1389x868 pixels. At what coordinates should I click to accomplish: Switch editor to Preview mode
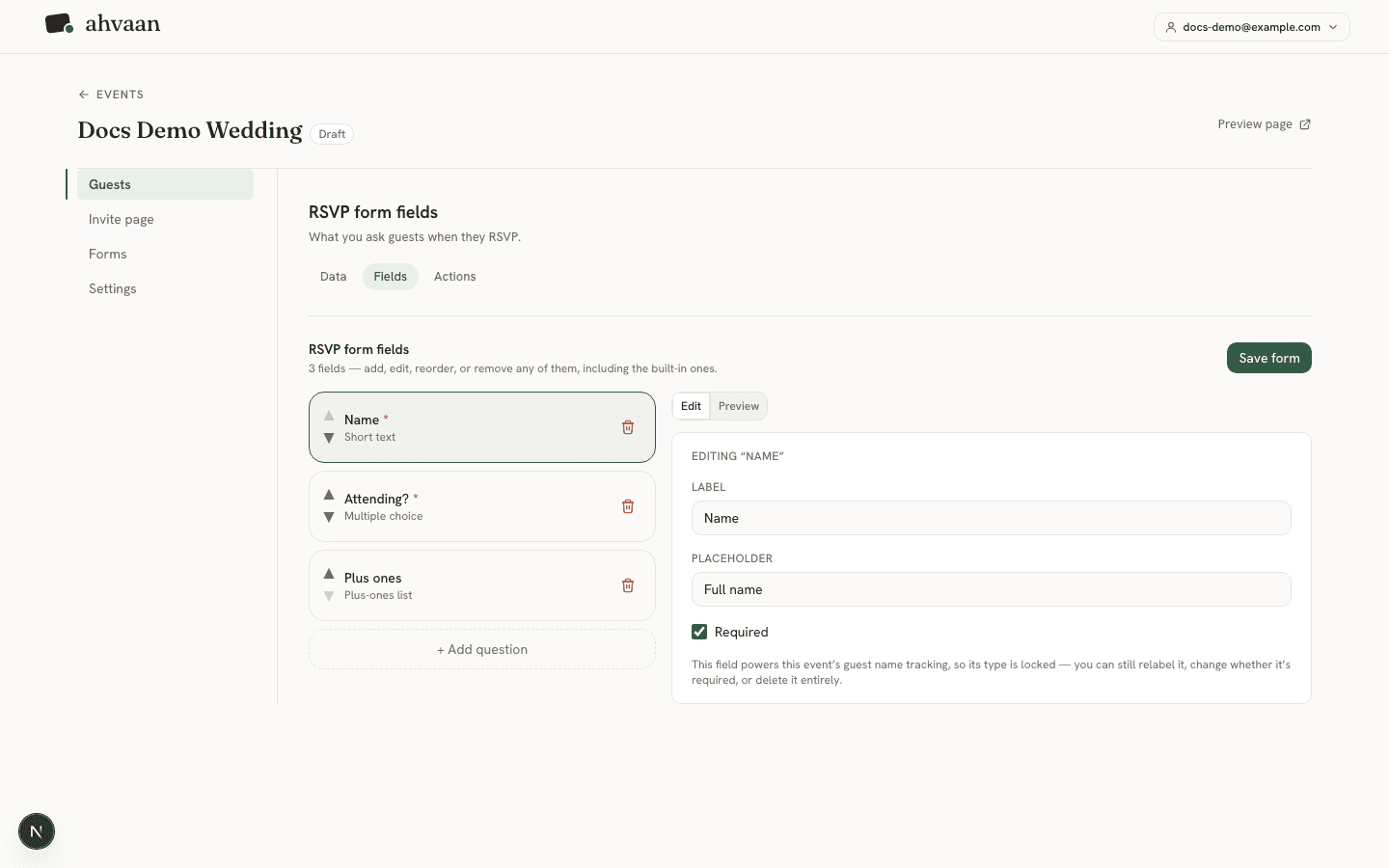pos(739,406)
